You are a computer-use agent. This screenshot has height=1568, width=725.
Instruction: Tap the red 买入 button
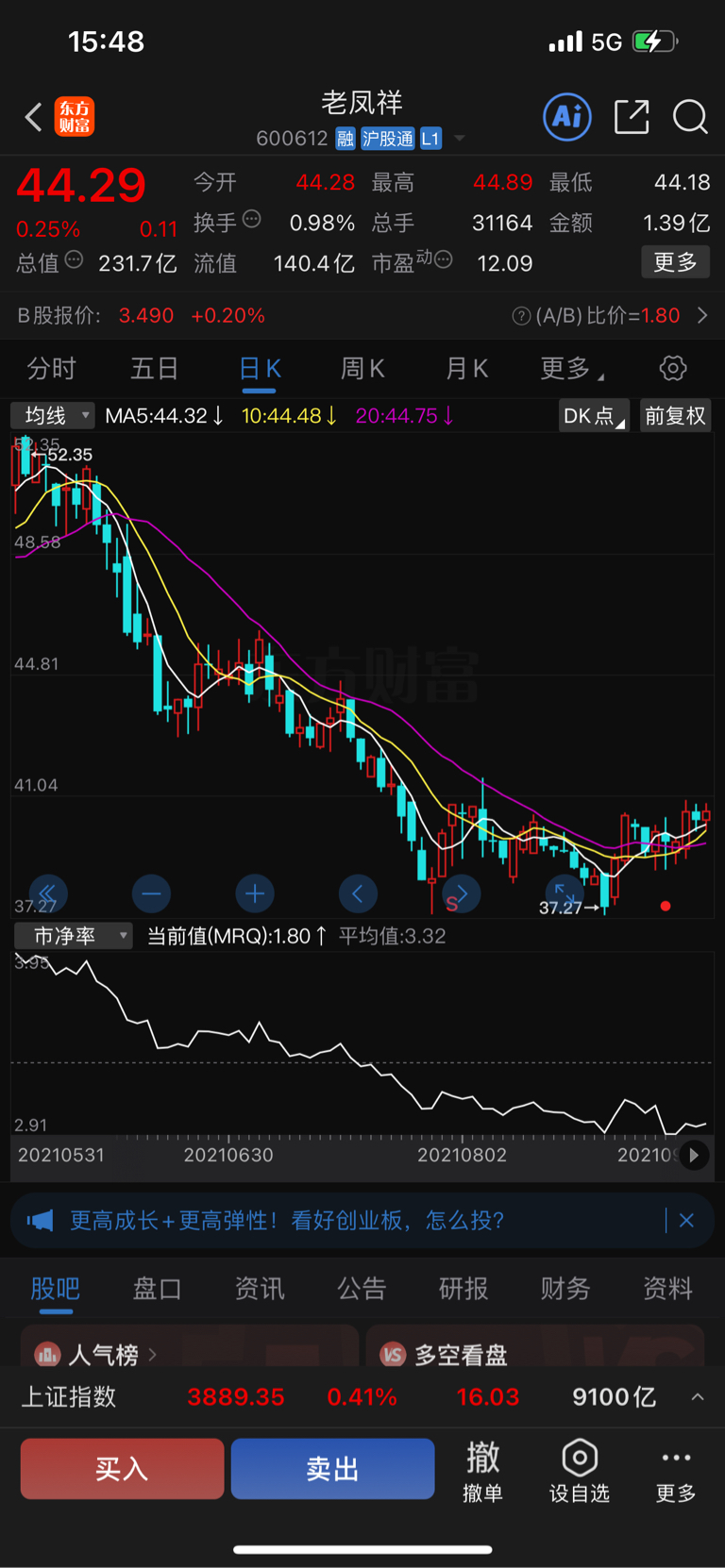point(122,1469)
